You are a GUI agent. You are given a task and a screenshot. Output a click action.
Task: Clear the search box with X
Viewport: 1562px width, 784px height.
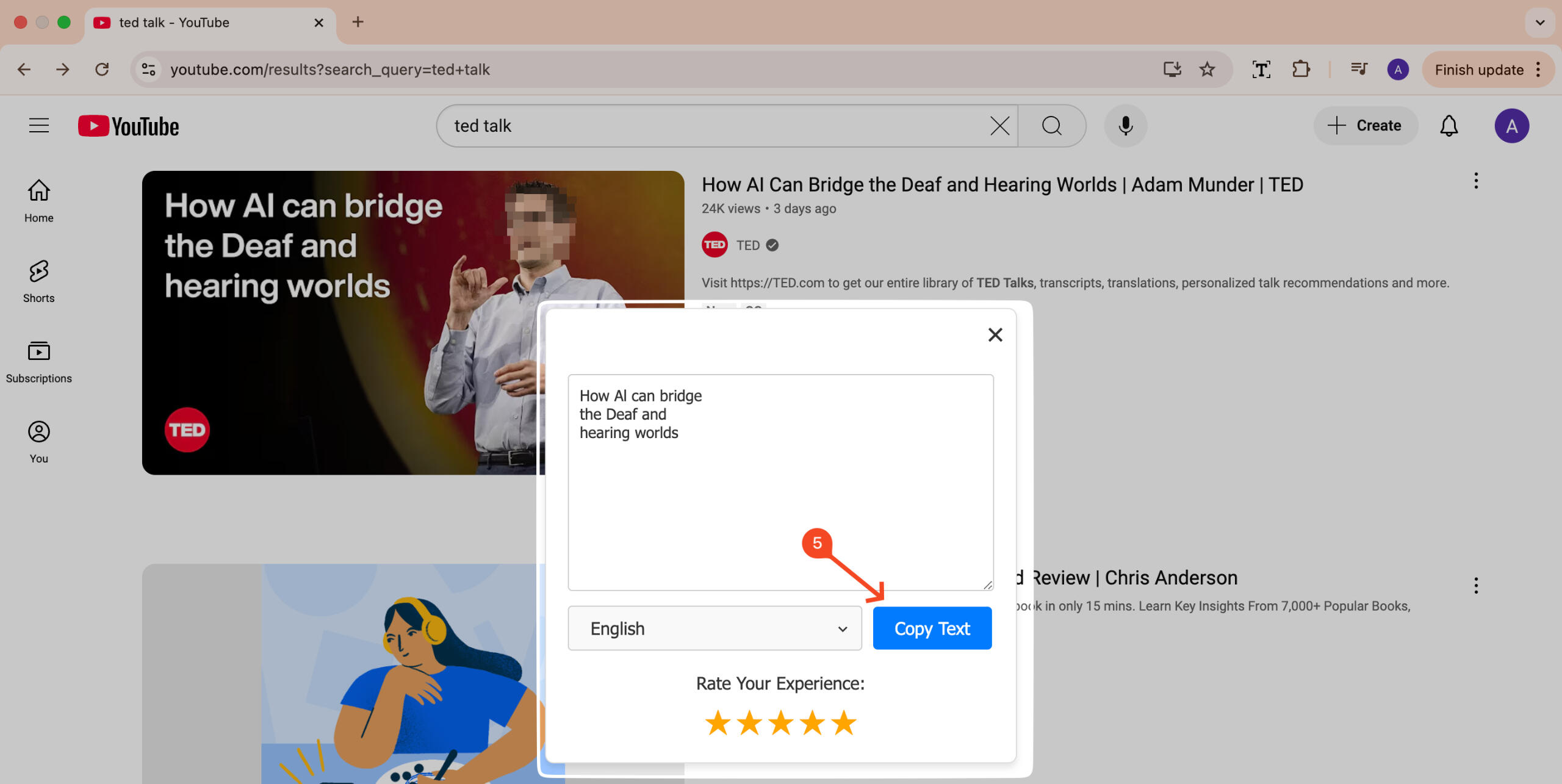[x=999, y=126]
